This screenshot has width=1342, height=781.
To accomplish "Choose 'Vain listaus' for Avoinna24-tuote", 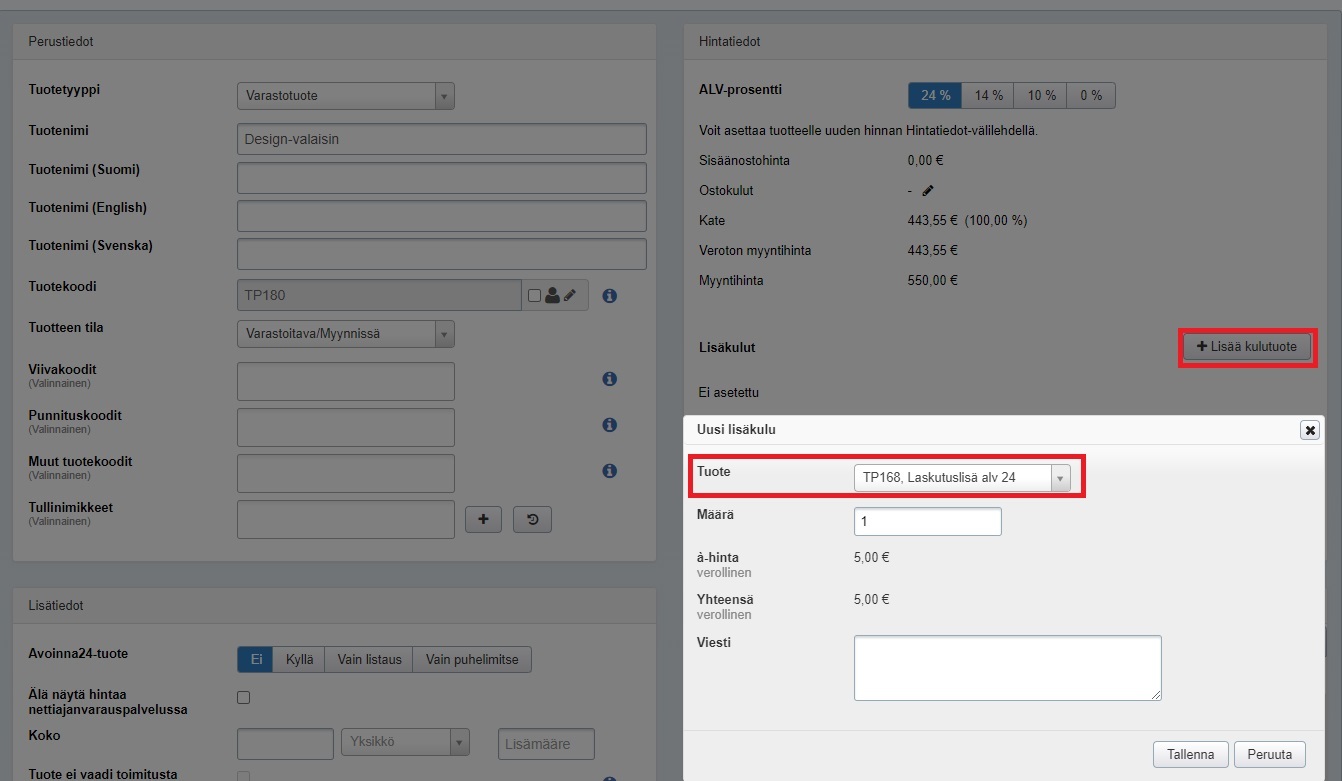I will pos(369,659).
